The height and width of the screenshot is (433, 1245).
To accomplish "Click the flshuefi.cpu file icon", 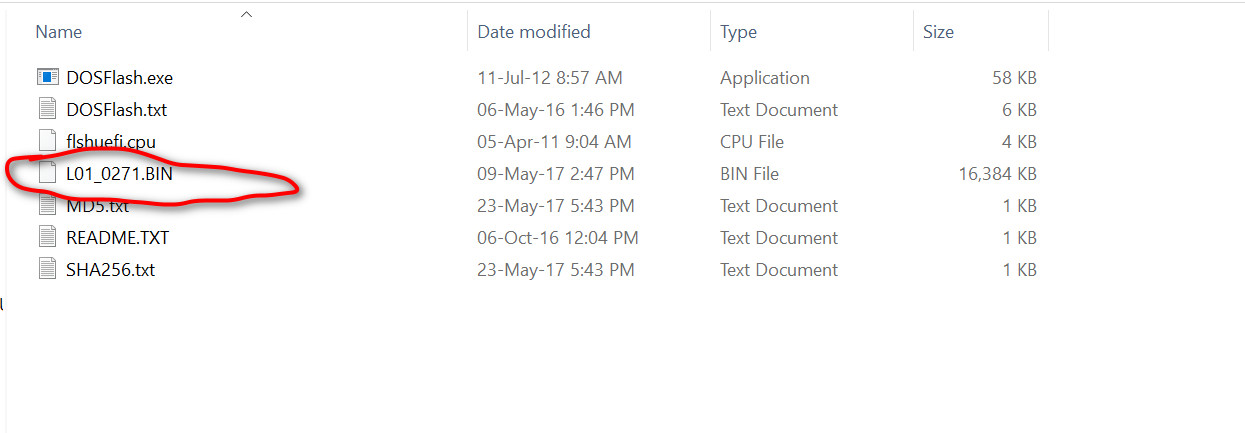I will coord(48,142).
